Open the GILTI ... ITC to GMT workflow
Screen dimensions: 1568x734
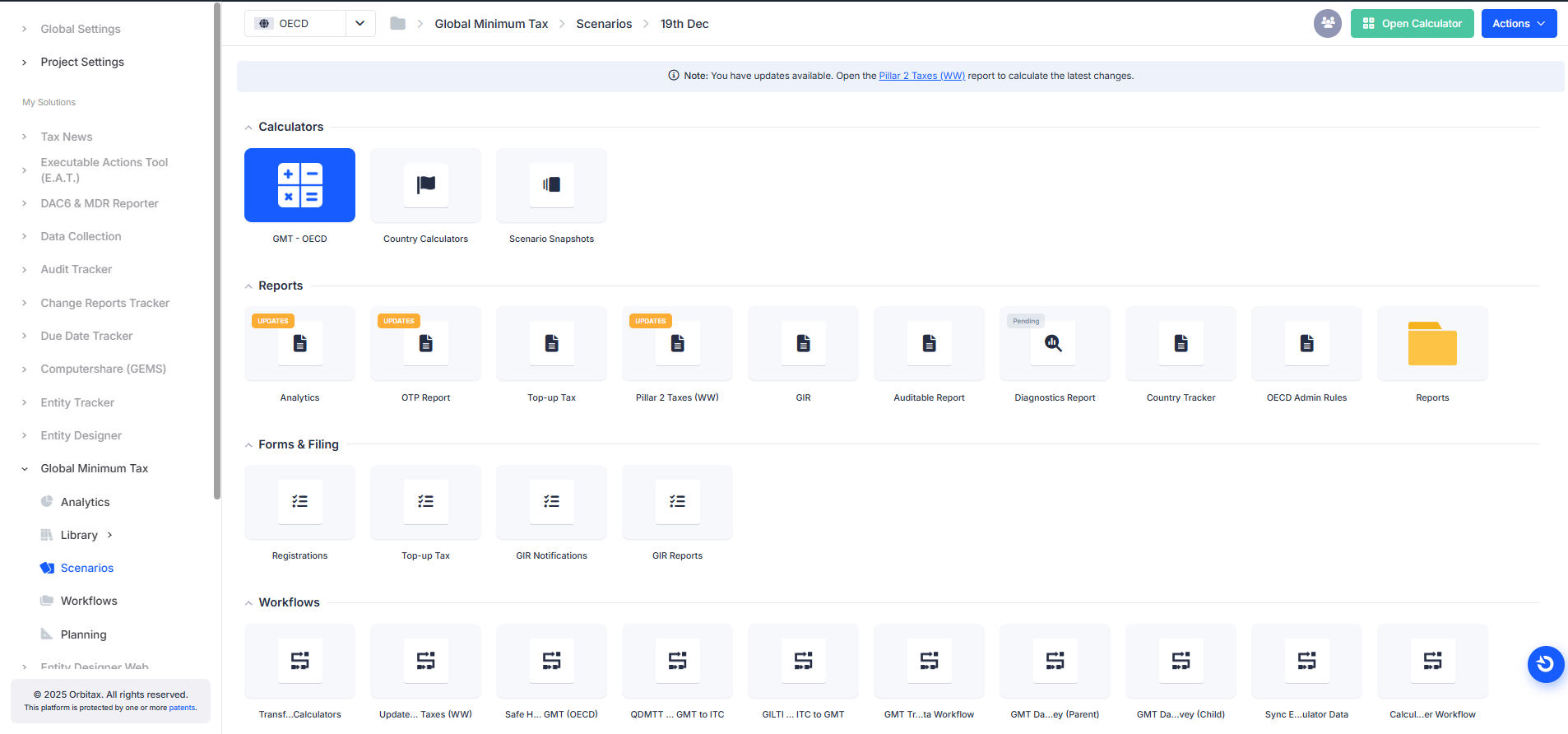tap(803, 661)
